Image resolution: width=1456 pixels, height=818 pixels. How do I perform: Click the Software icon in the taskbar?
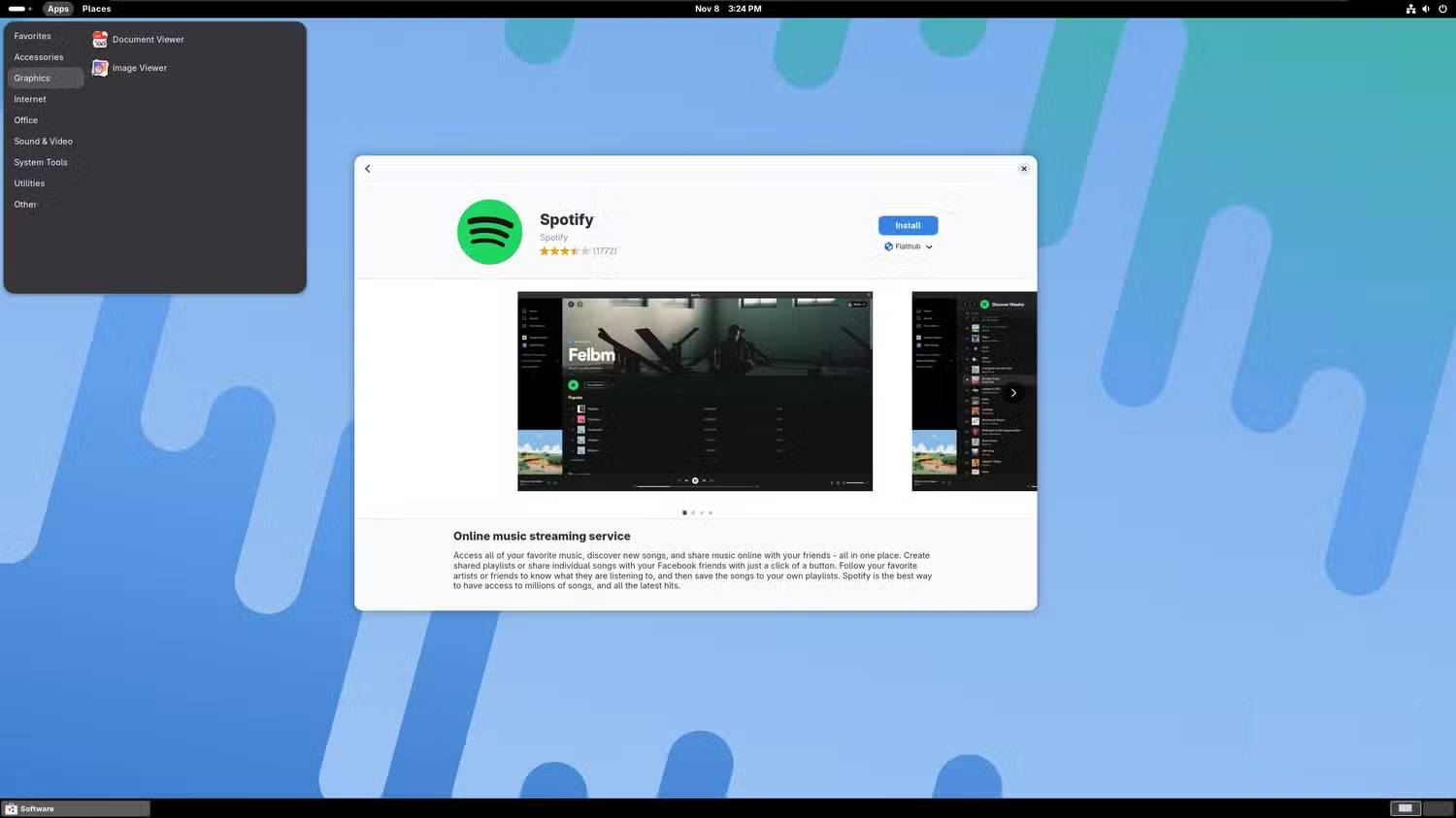pos(13,808)
